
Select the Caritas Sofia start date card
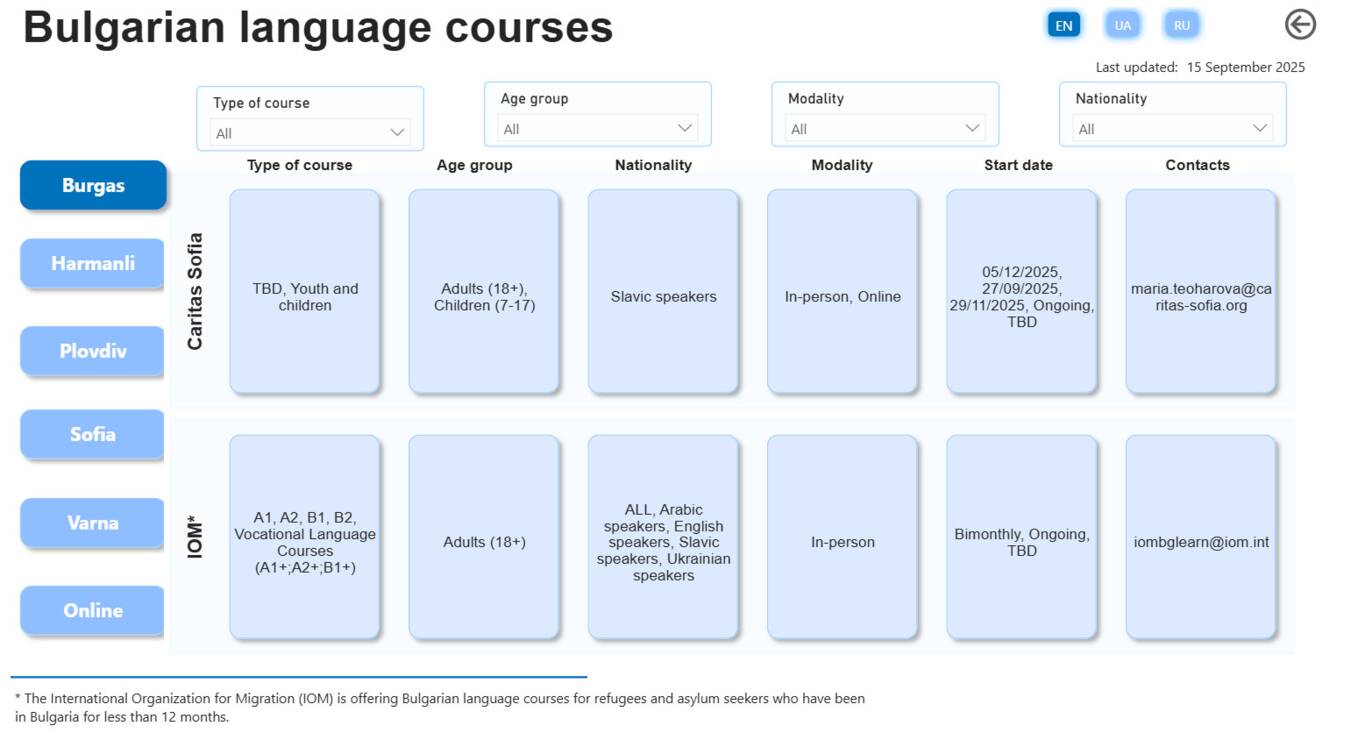(x=1022, y=292)
